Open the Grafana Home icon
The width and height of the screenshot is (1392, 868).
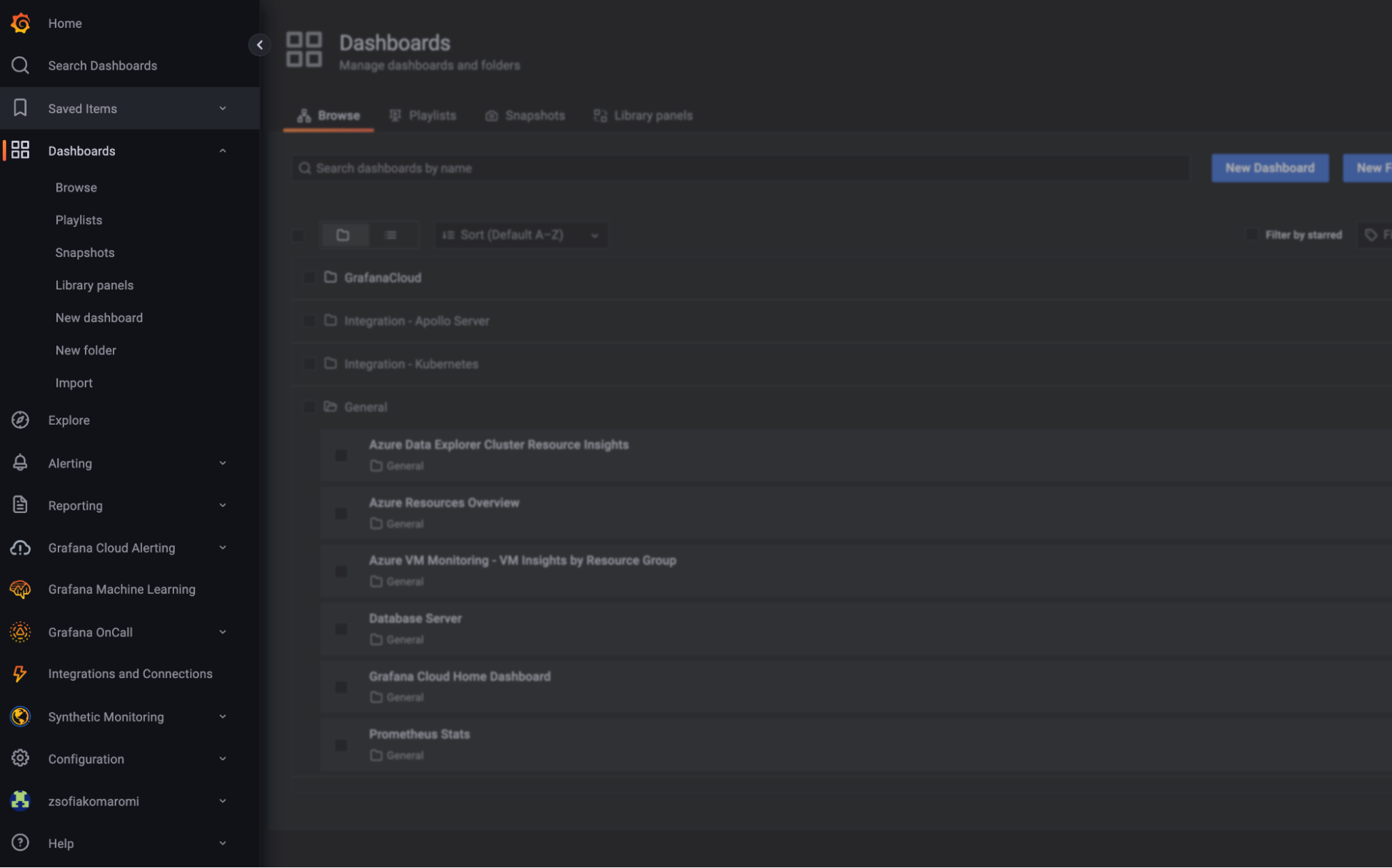[x=20, y=23]
